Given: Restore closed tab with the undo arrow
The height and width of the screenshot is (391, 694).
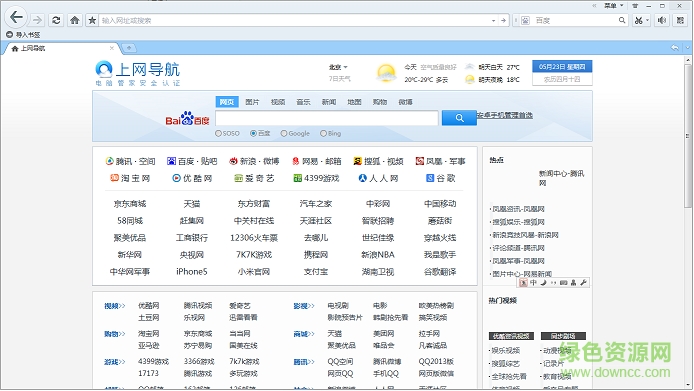Looking at the screenshot, I should tap(675, 47).
